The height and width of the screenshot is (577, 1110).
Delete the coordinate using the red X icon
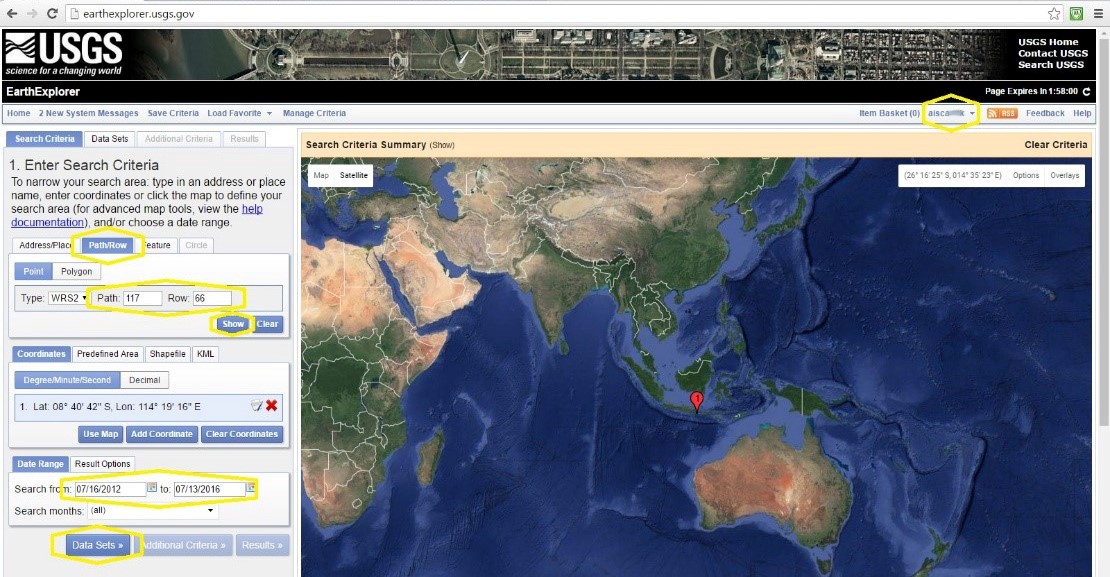271,406
